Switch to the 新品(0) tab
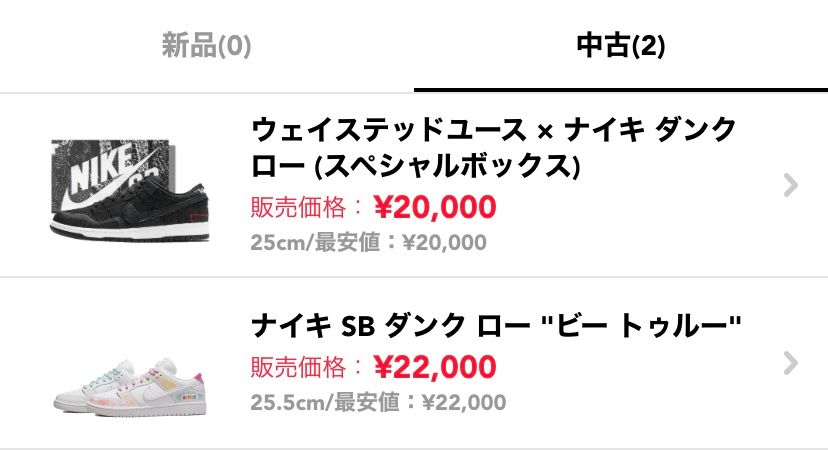Image resolution: width=828 pixels, height=450 pixels. tap(206, 45)
